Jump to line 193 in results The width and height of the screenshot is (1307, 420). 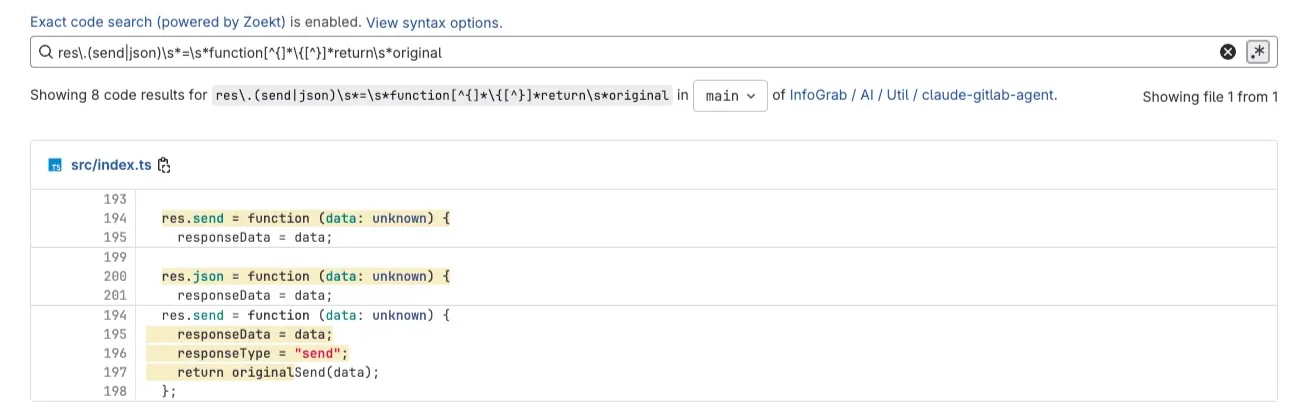[115, 199]
